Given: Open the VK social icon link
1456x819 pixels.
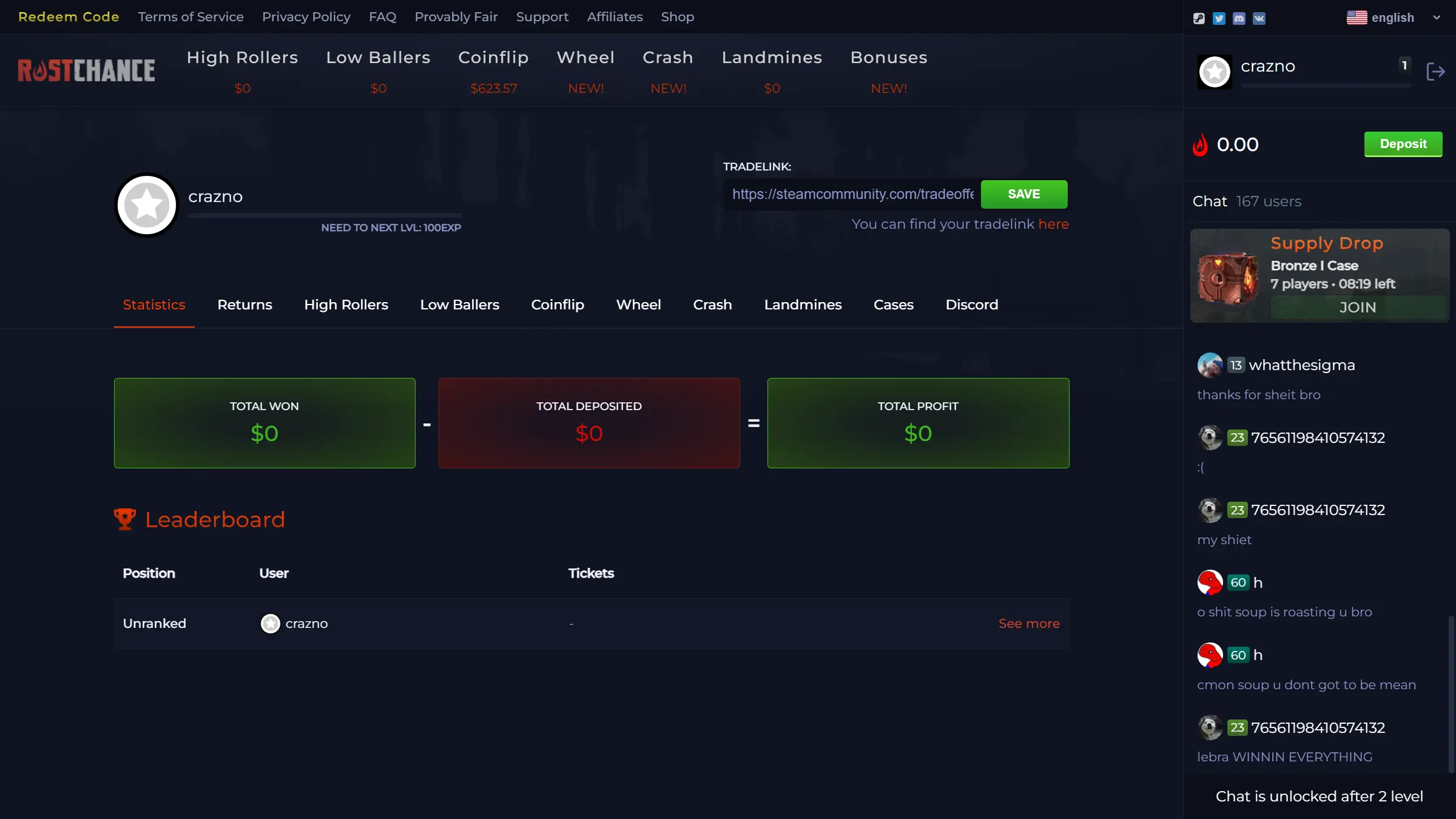Looking at the screenshot, I should coord(1259,18).
